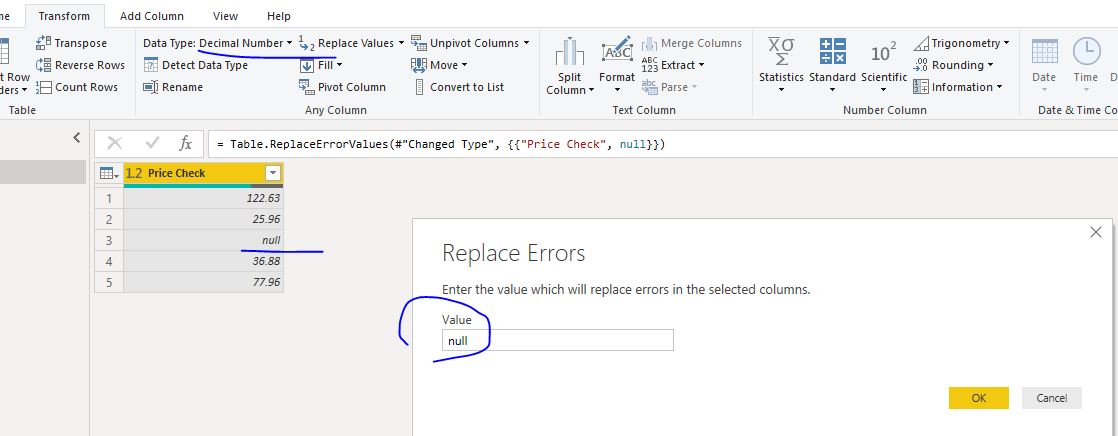Click OK in Replace Errors dialog
The width and height of the screenshot is (1118, 436).
tap(978, 398)
